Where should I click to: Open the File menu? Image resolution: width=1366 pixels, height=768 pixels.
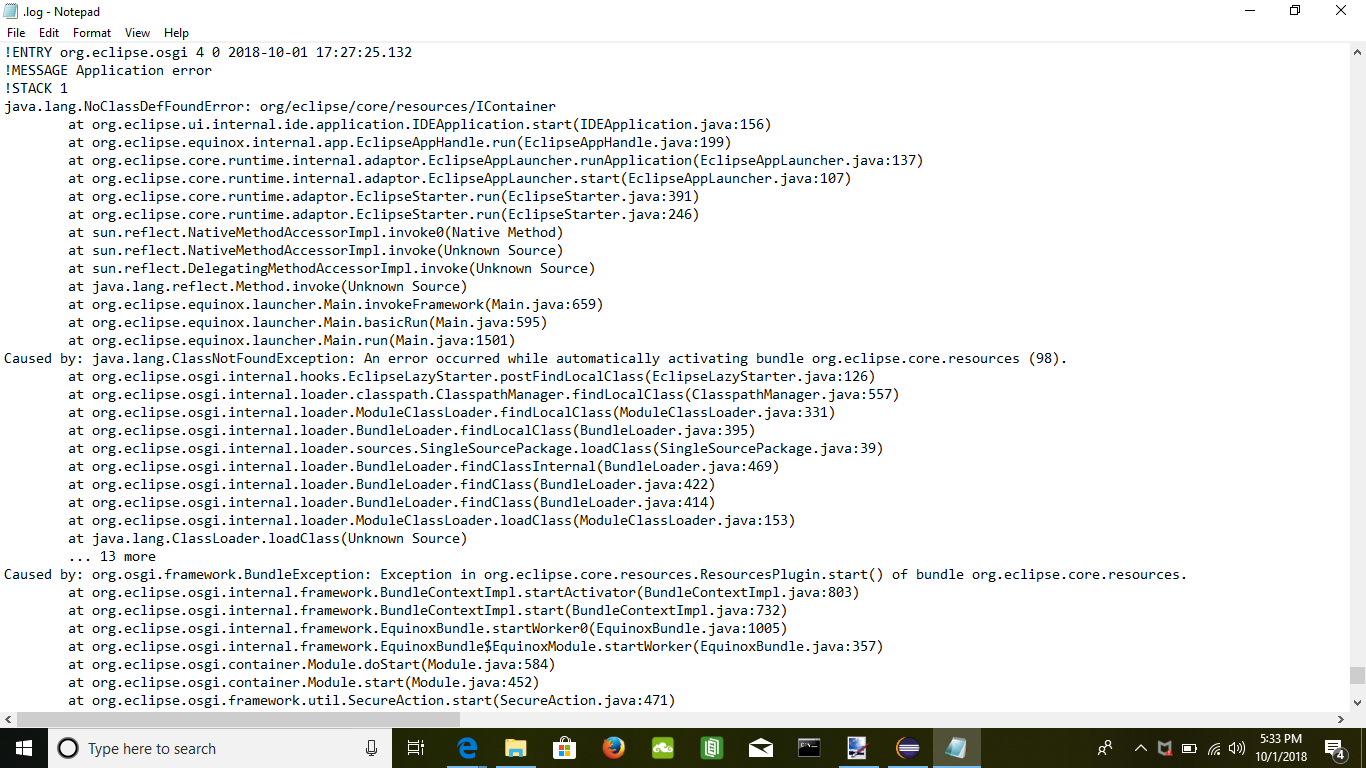(x=16, y=33)
